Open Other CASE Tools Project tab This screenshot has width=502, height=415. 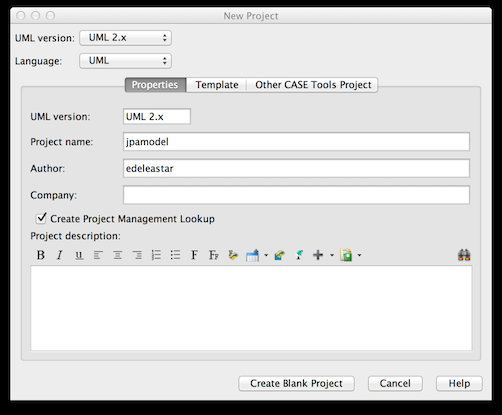[313, 85]
